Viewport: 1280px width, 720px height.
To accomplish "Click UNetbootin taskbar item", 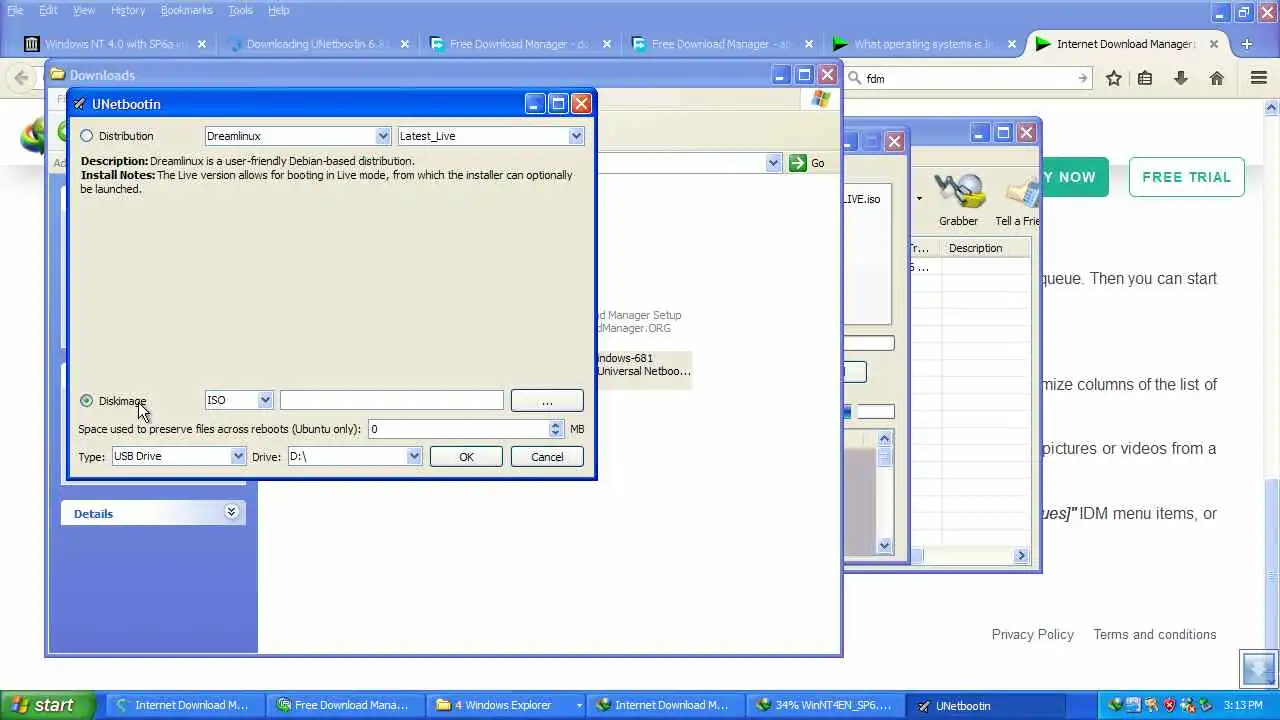I will tap(984, 705).
